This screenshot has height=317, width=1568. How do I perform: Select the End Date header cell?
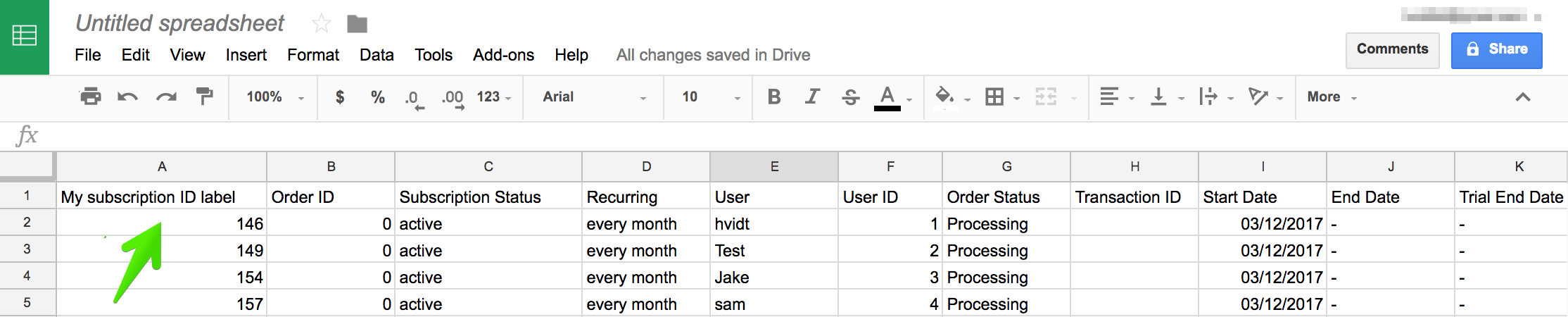pos(1391,197)
